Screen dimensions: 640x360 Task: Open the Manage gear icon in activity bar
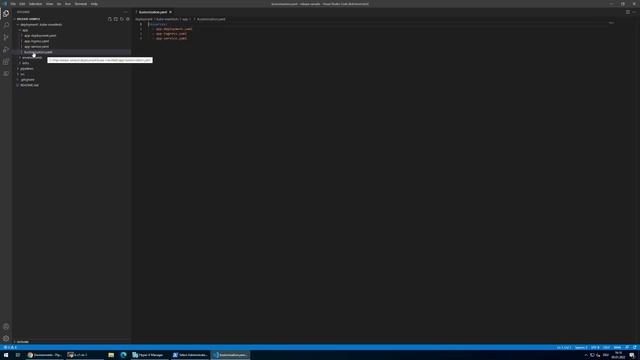[x=6, y=338]
